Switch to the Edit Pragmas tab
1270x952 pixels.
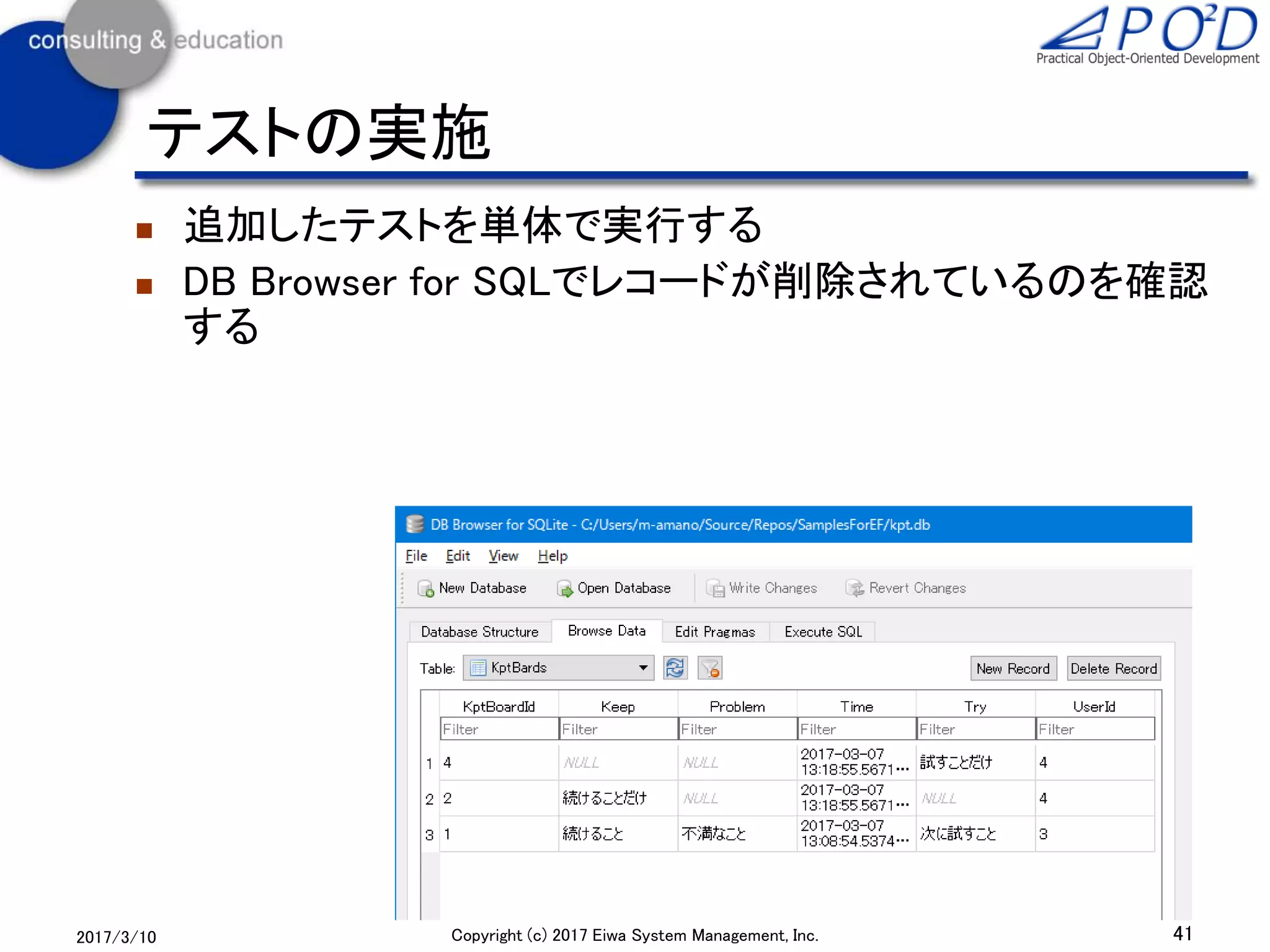(715, 632)
